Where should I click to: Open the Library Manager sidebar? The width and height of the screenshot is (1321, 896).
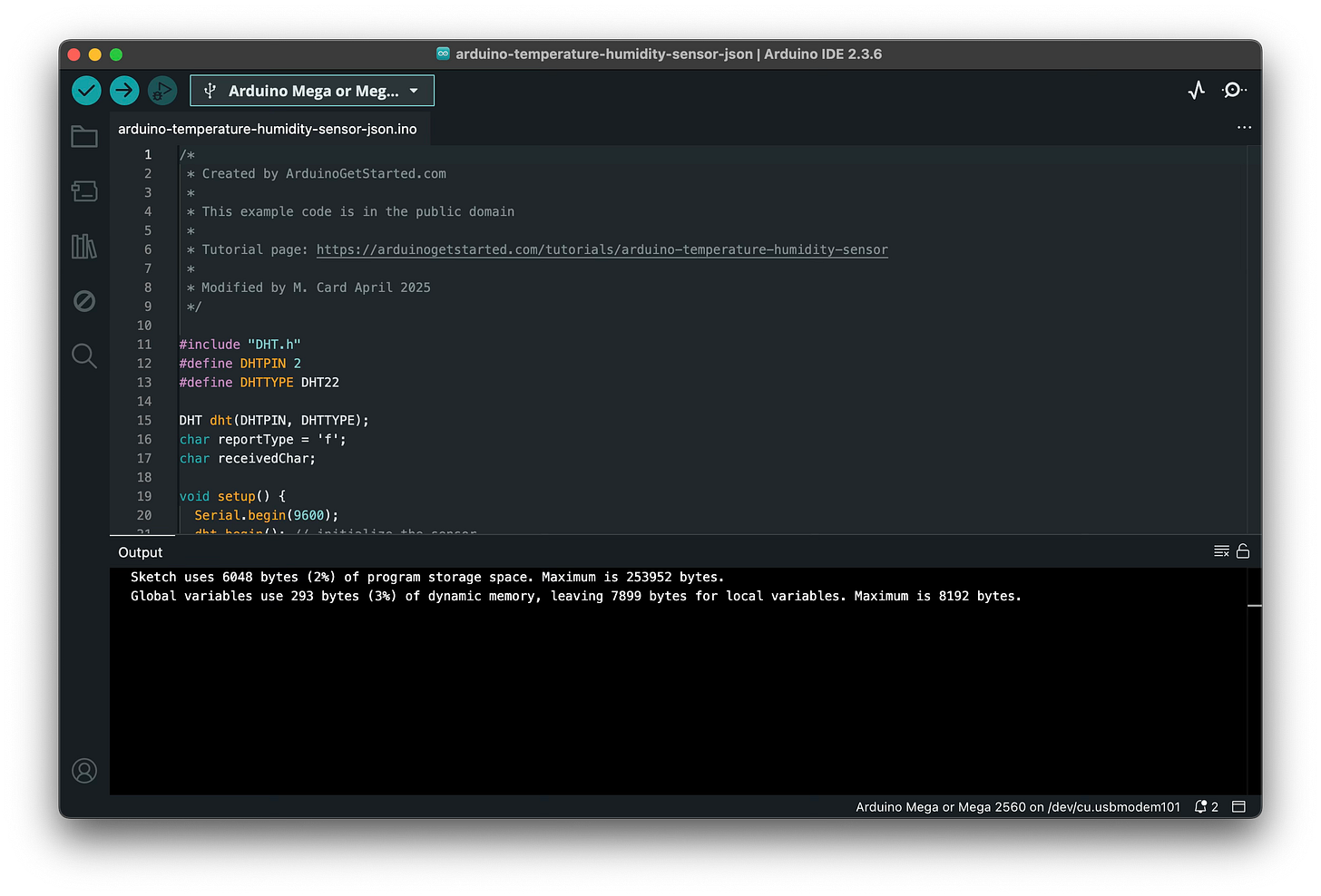(84, 246)
